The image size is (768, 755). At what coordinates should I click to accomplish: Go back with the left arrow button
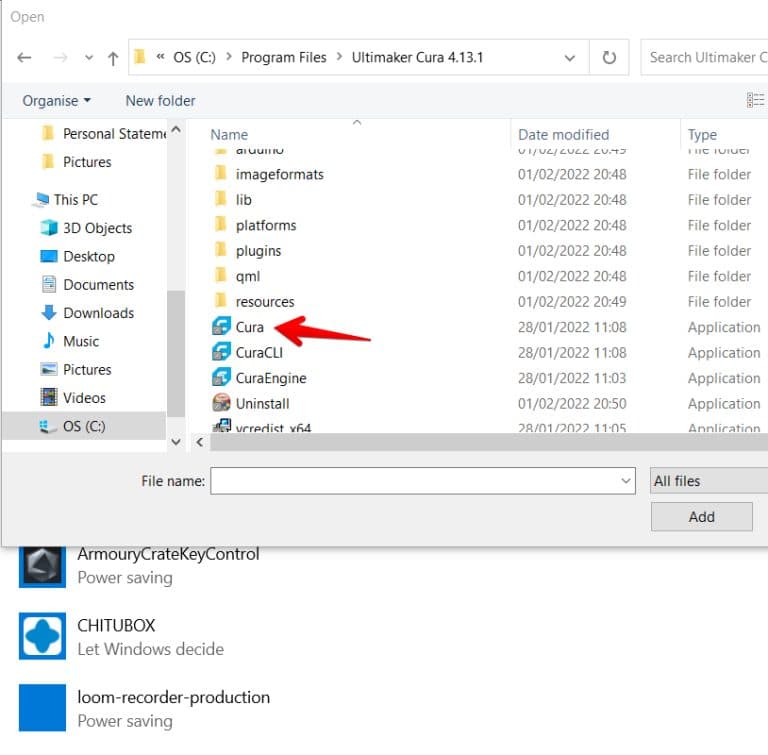point(24,58)
